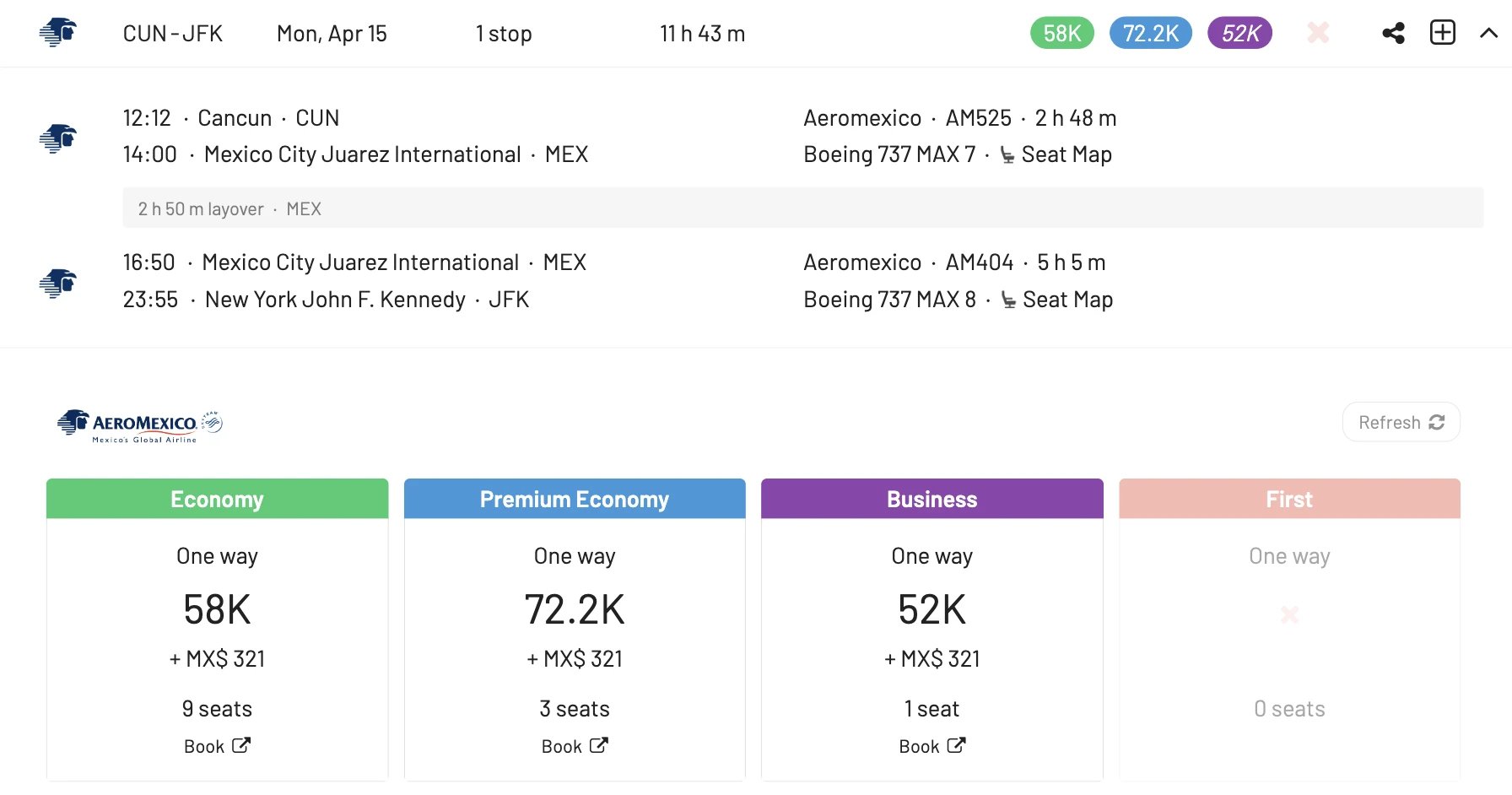Click the 58K price in Economy card
1512x795 pixels.
[217, 609]
